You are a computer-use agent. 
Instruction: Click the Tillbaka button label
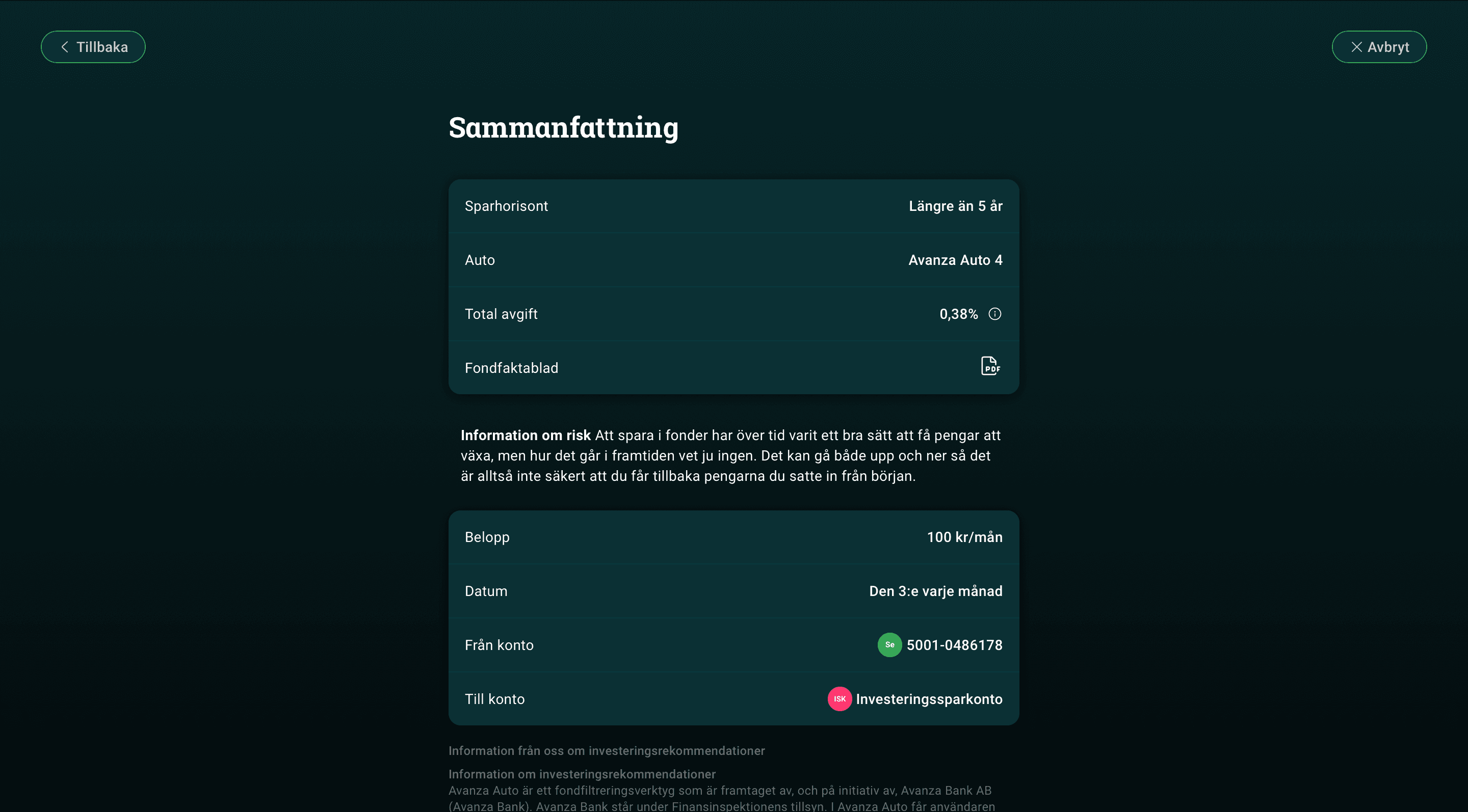(102, 47)
